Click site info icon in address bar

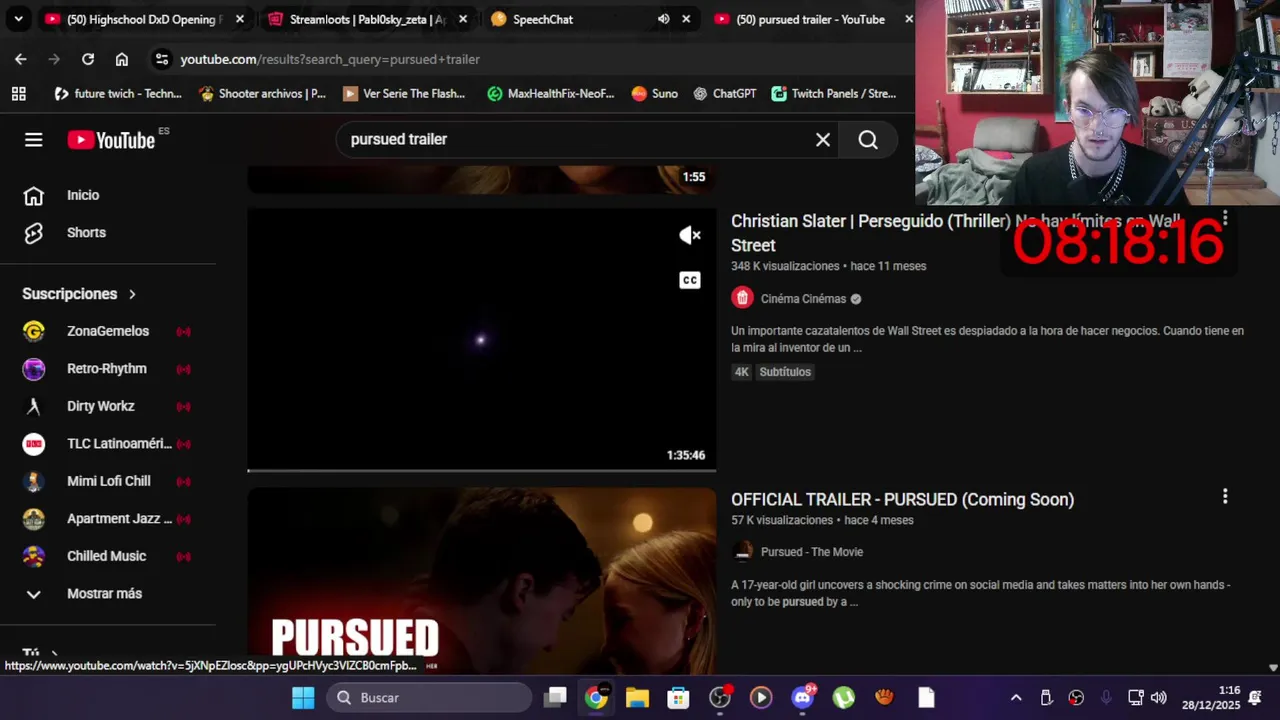pyautogui.click(x=162, y=59)
